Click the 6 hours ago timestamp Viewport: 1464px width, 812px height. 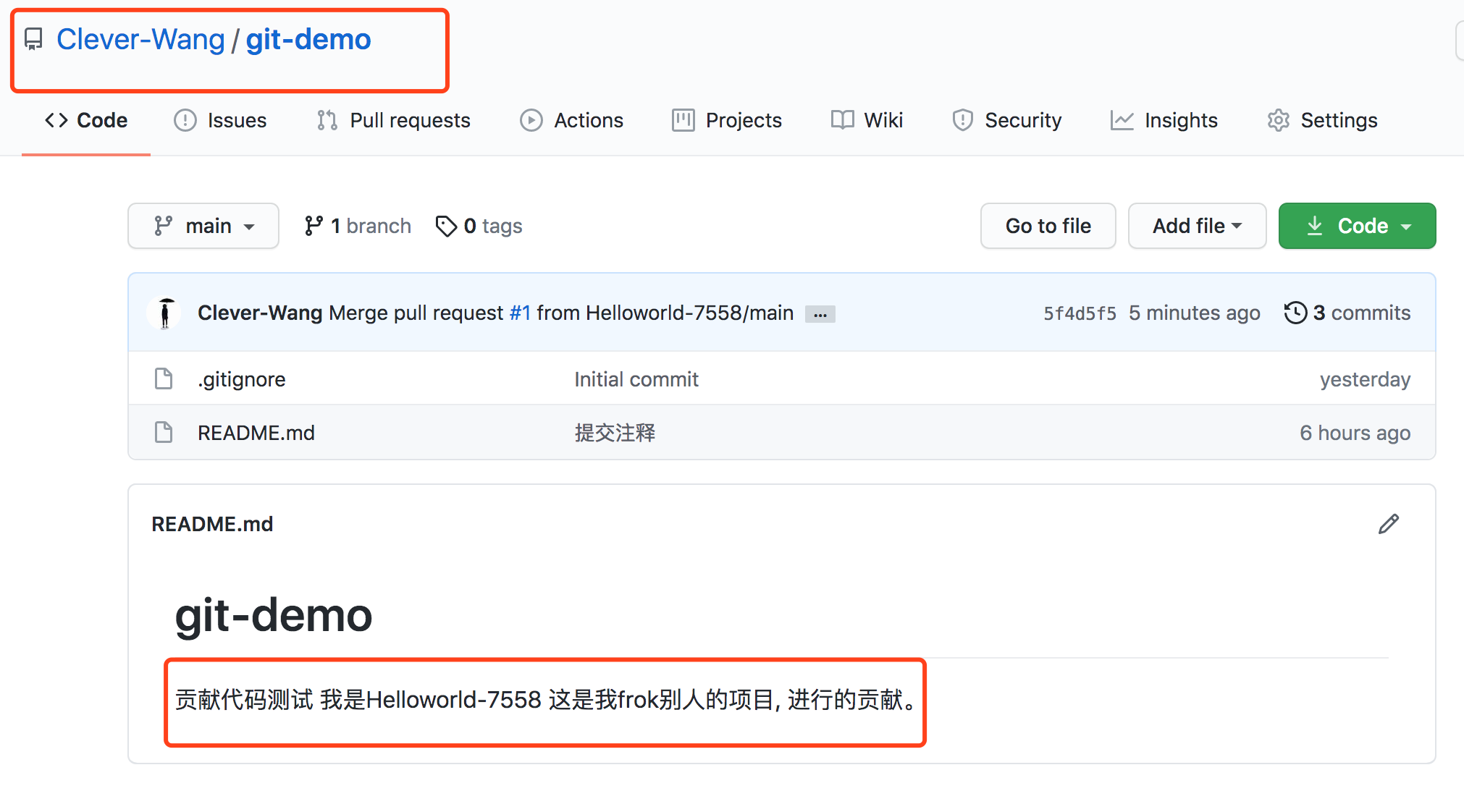1355,433
